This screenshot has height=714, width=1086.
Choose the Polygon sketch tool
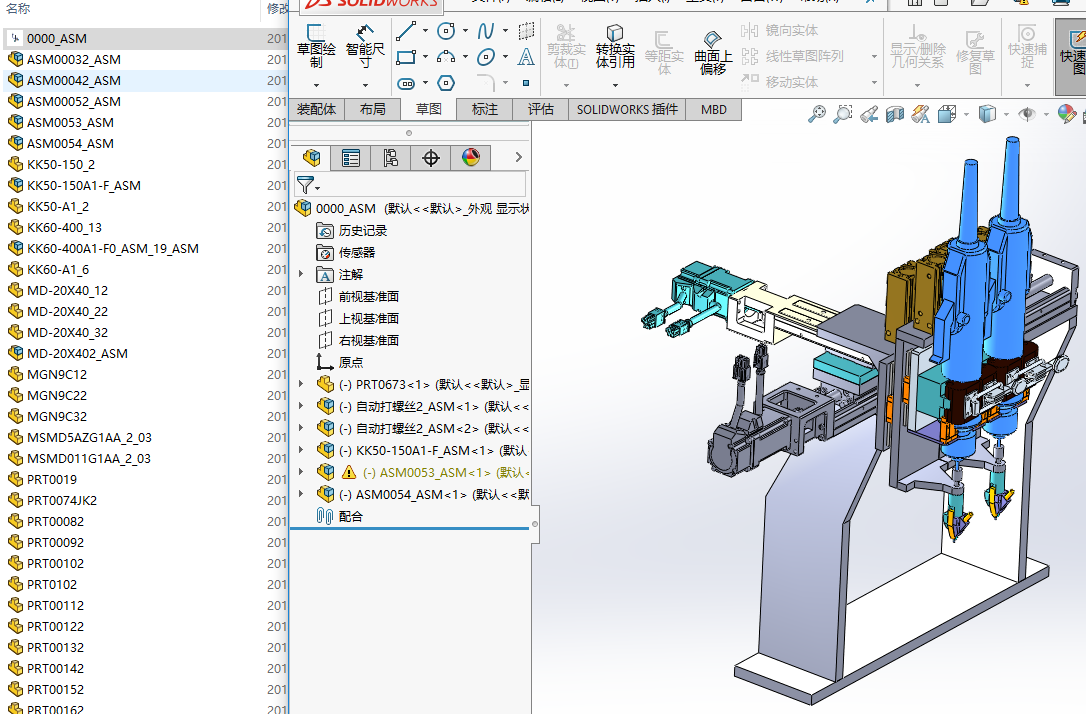pyautogui.click(x=446, y=82)
